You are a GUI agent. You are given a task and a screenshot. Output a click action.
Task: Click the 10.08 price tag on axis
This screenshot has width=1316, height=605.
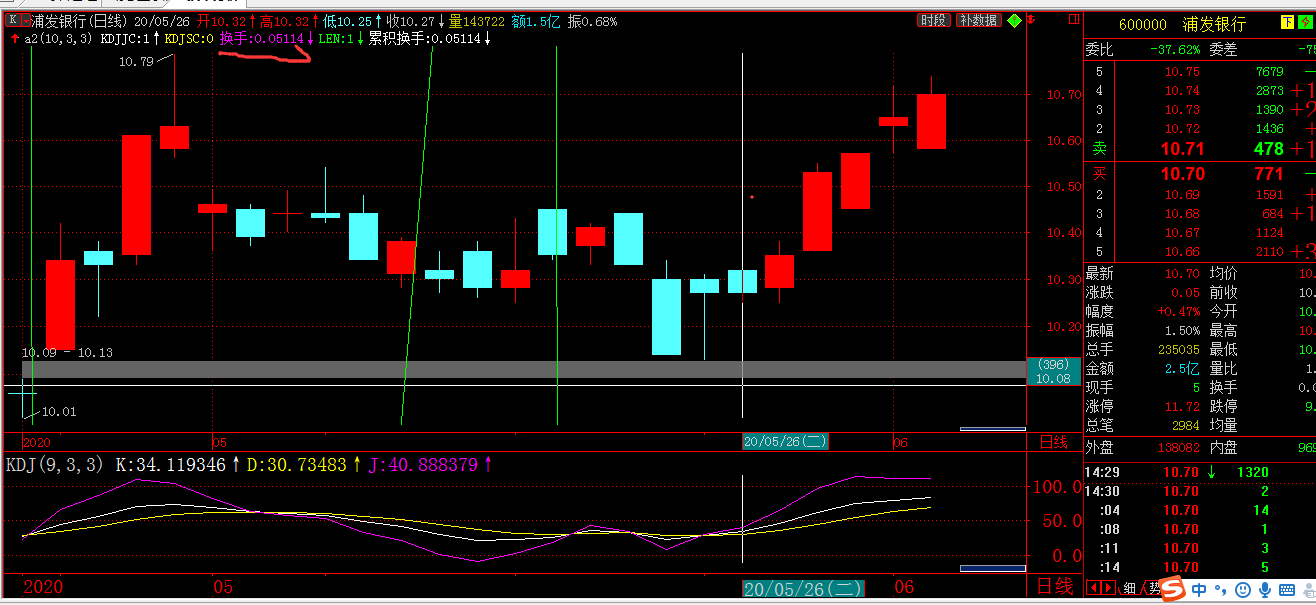(x=1054, y=378)
